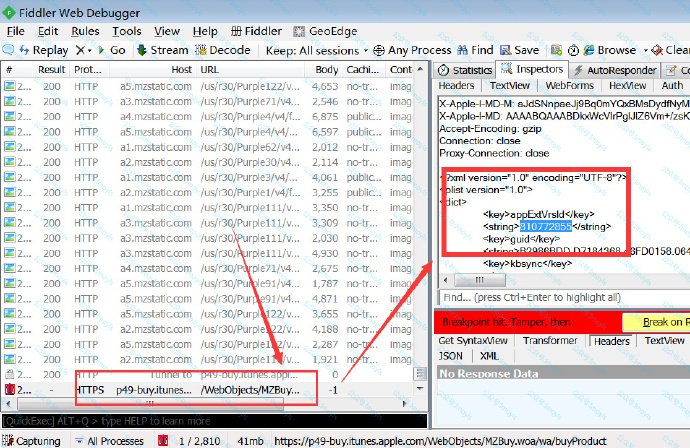Open the Tools menu
Viewport: 690px width, 448px height.
[x=127, y=31]
